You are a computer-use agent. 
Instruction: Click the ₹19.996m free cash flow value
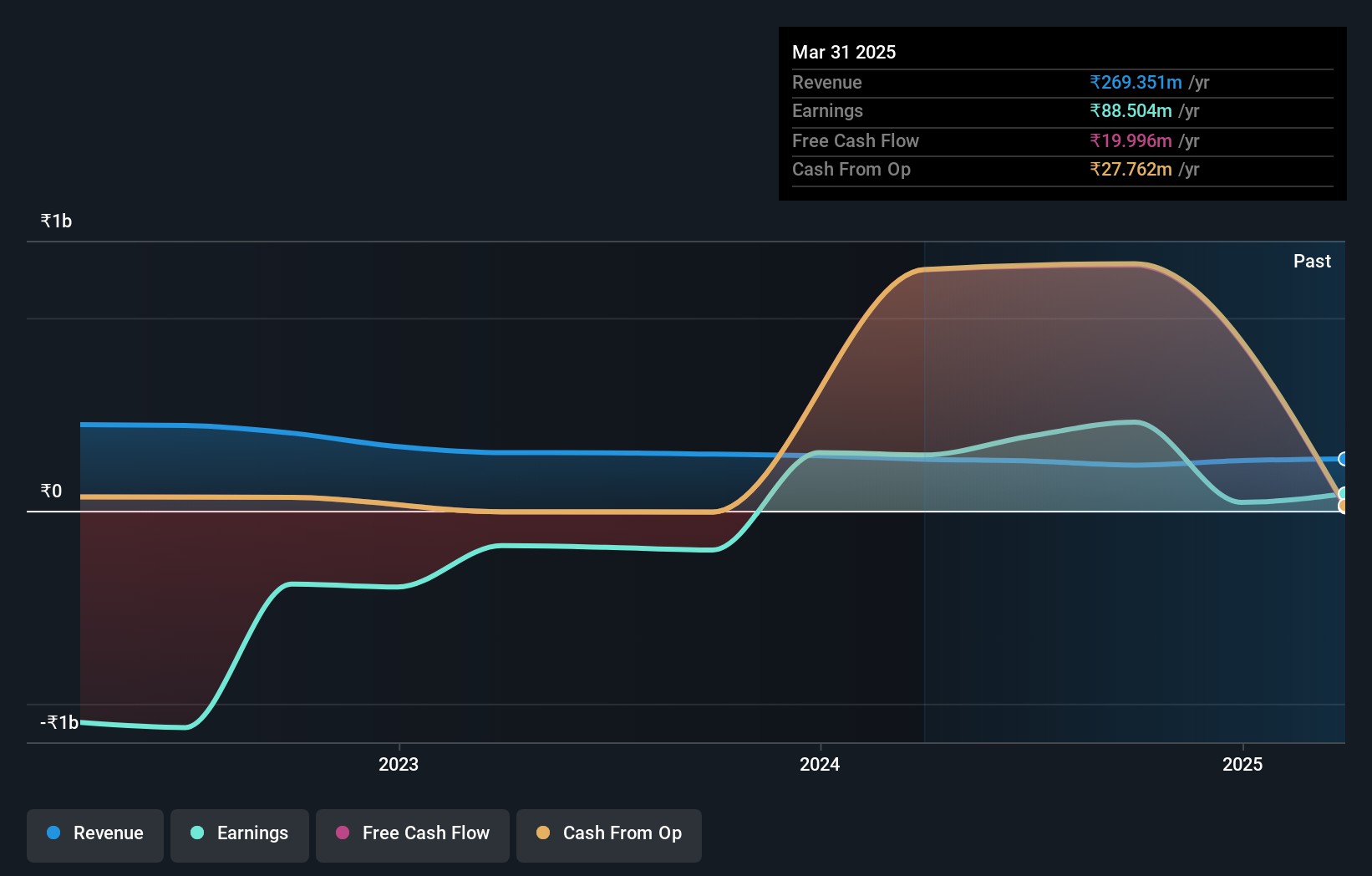1131,140
